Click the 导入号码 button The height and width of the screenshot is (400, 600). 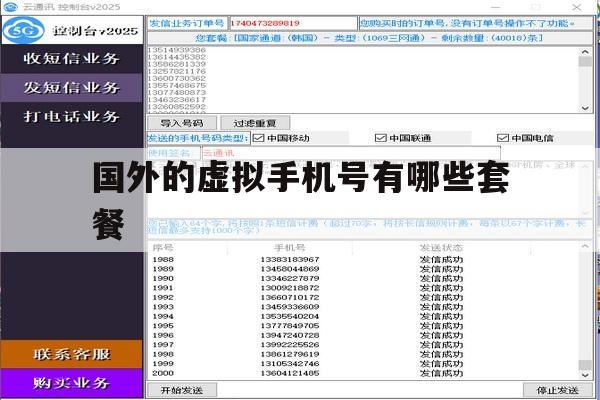(x=182, y=123)
